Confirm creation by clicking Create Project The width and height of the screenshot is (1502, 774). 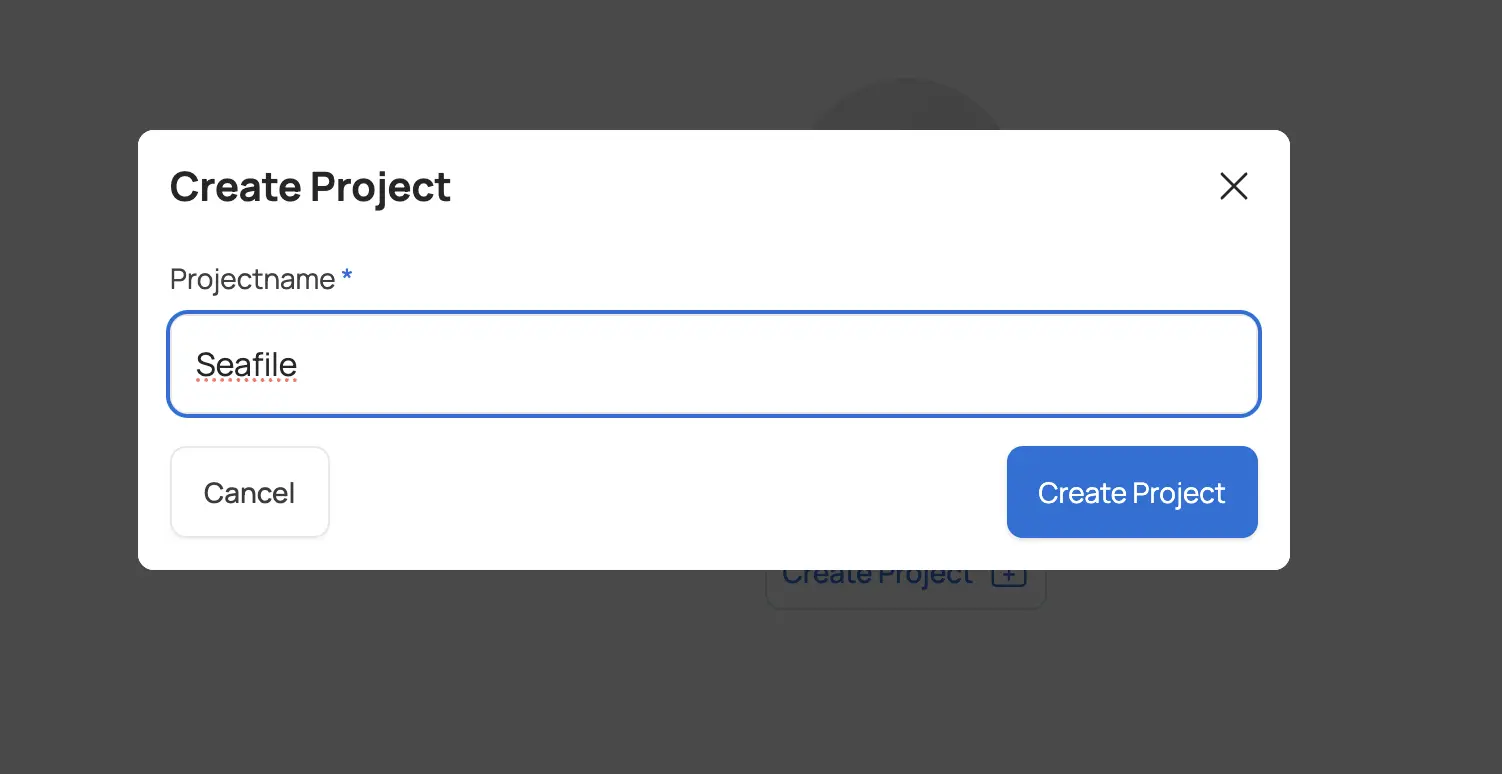coord(1131,492)
